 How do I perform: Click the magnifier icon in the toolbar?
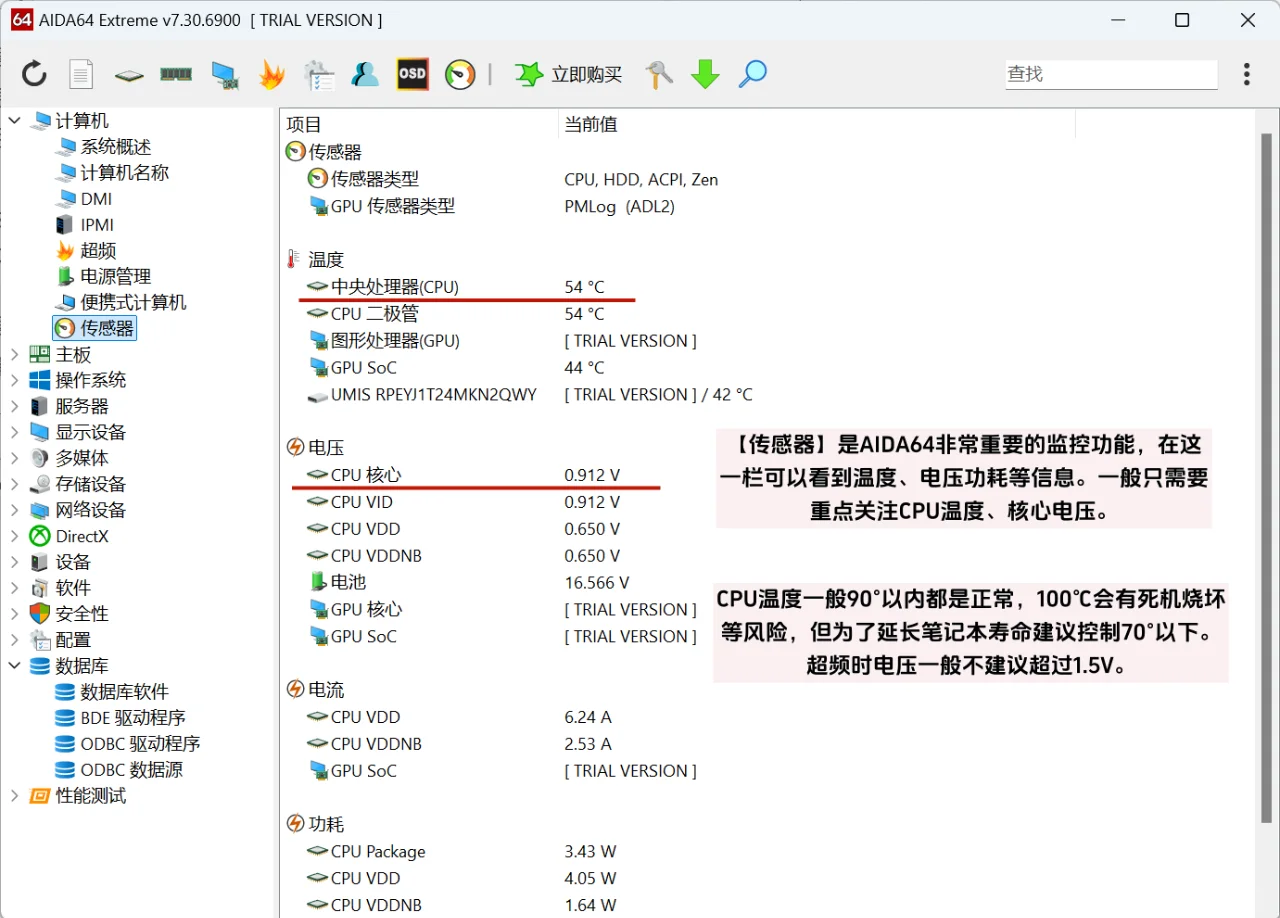753,74
